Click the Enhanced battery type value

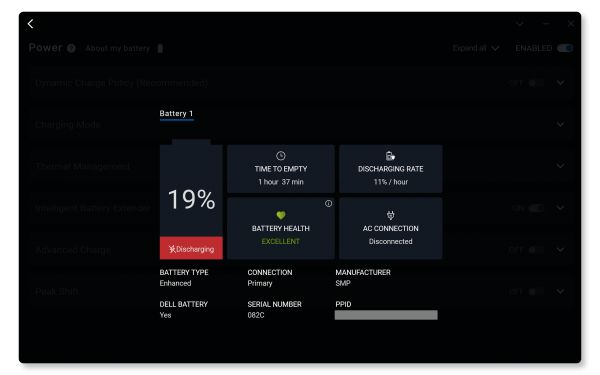point(175,283)
